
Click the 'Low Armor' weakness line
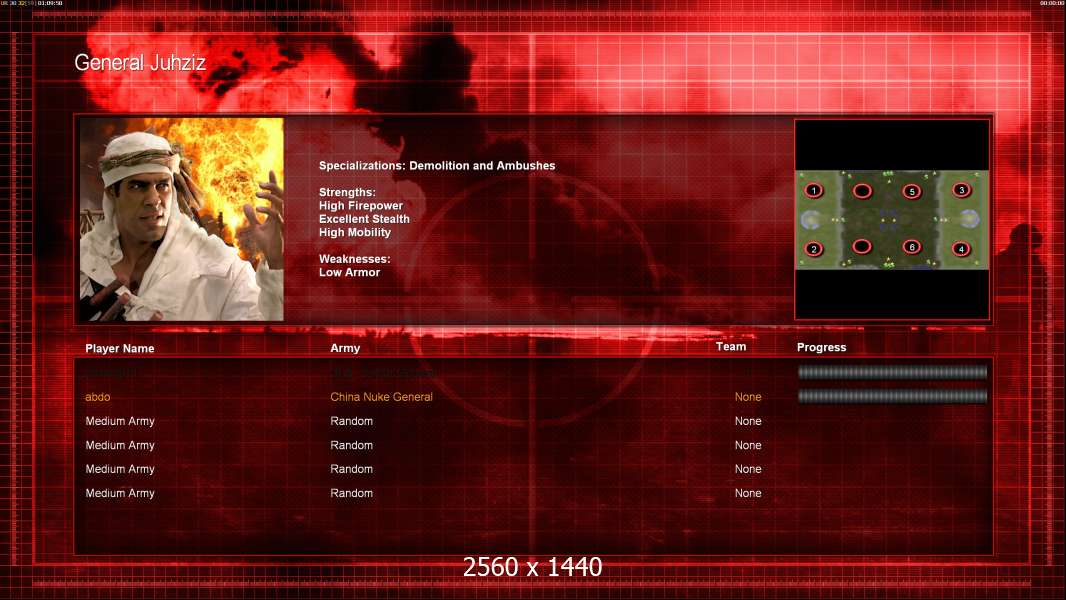[x=349, y=272]
